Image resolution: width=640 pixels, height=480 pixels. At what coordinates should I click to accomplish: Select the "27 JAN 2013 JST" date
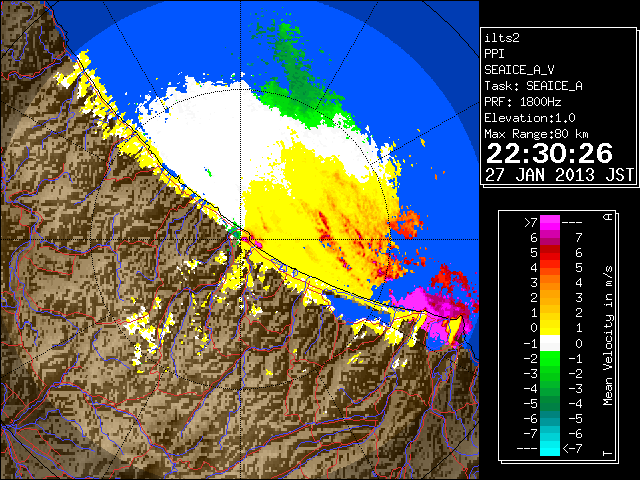[x=559, y=175]
